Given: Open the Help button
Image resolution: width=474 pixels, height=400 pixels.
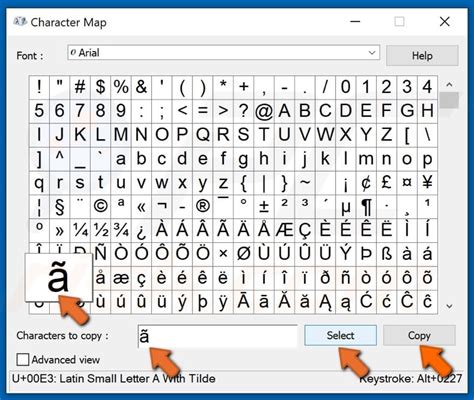Looking at the screenshot, I should (422, 56).
